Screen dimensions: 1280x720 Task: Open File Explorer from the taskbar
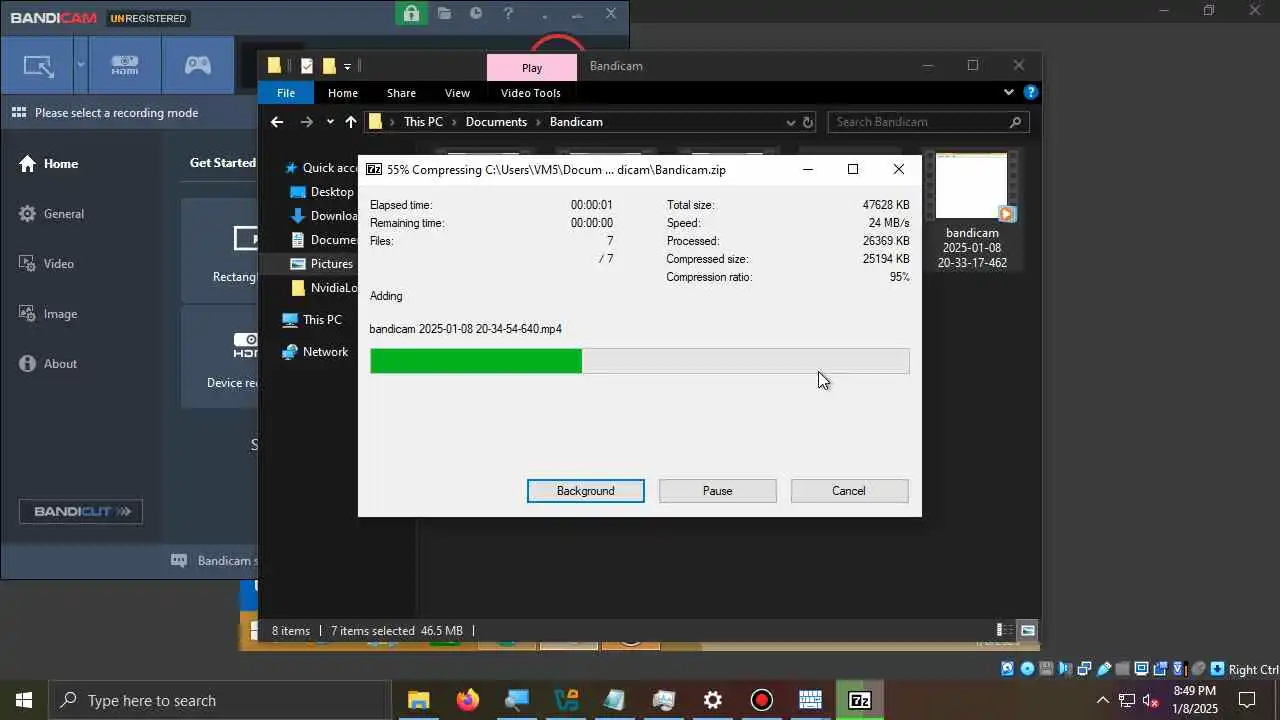418,700
